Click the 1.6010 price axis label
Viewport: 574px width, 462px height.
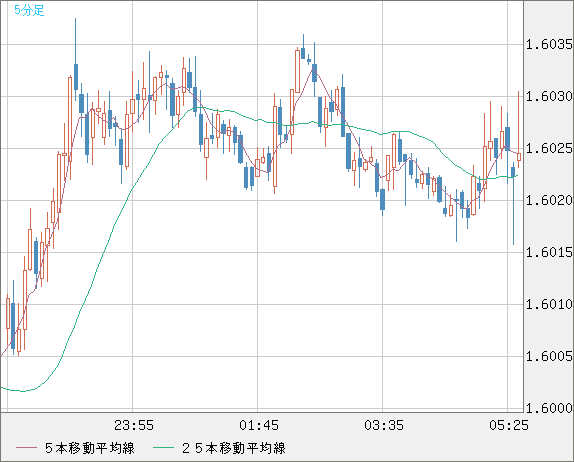coord(549,304)
